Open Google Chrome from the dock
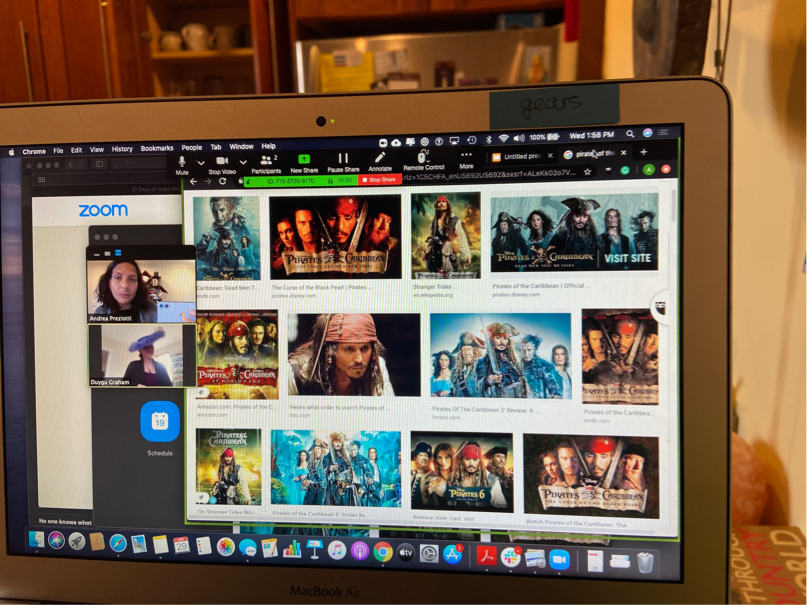 click(382, 552)
